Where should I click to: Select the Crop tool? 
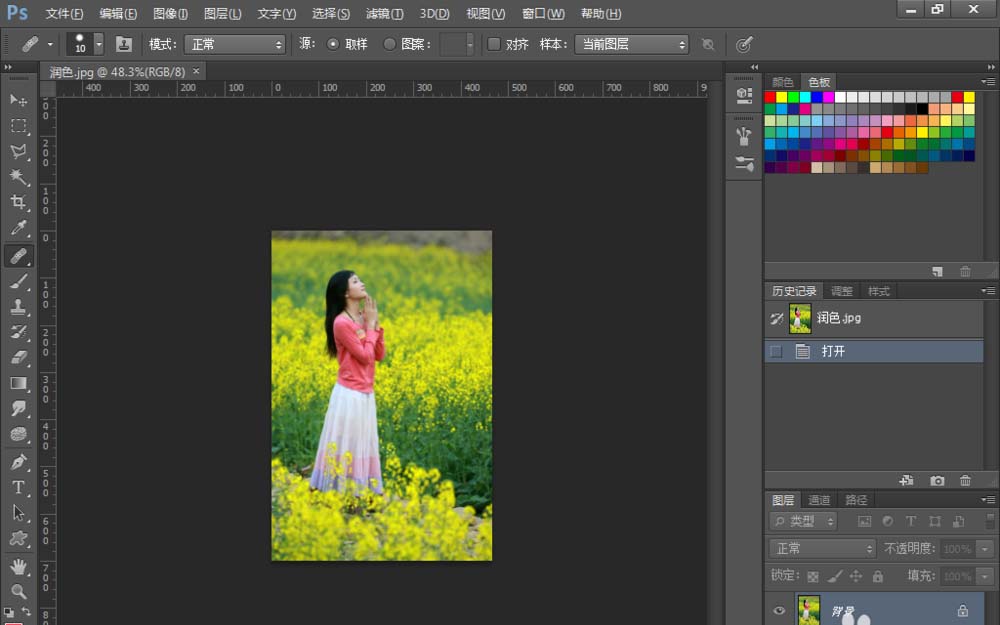19,203
